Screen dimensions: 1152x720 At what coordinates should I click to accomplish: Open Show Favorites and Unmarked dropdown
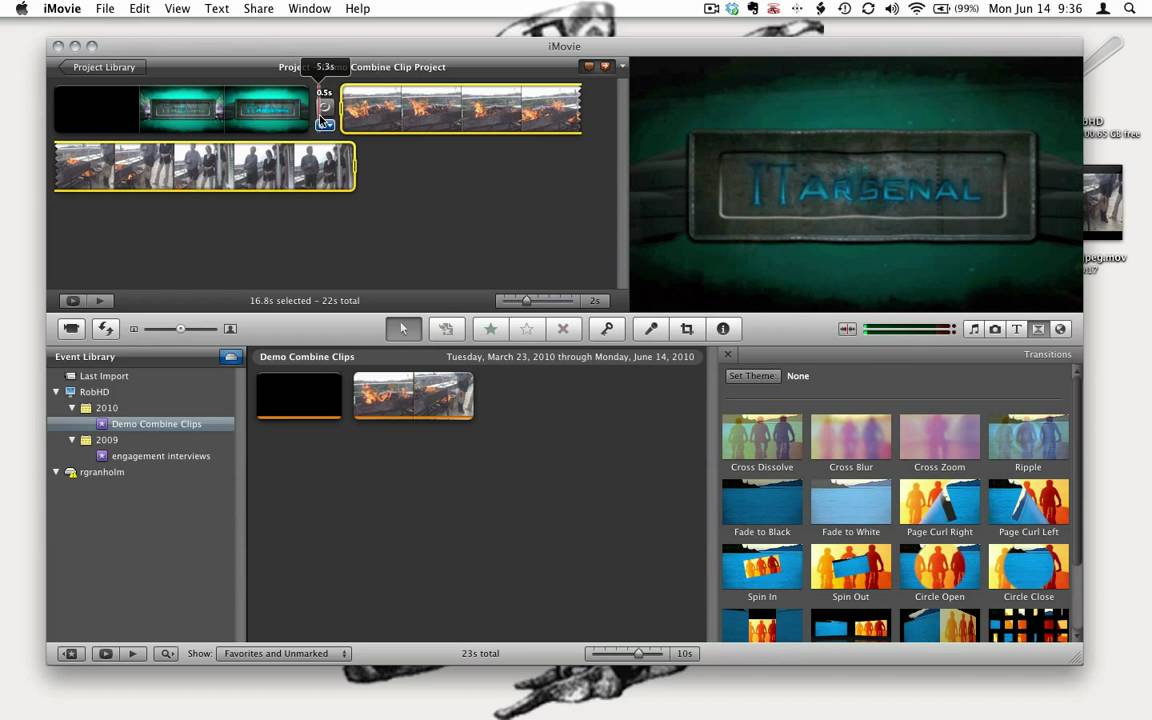(x=284, y=653)
